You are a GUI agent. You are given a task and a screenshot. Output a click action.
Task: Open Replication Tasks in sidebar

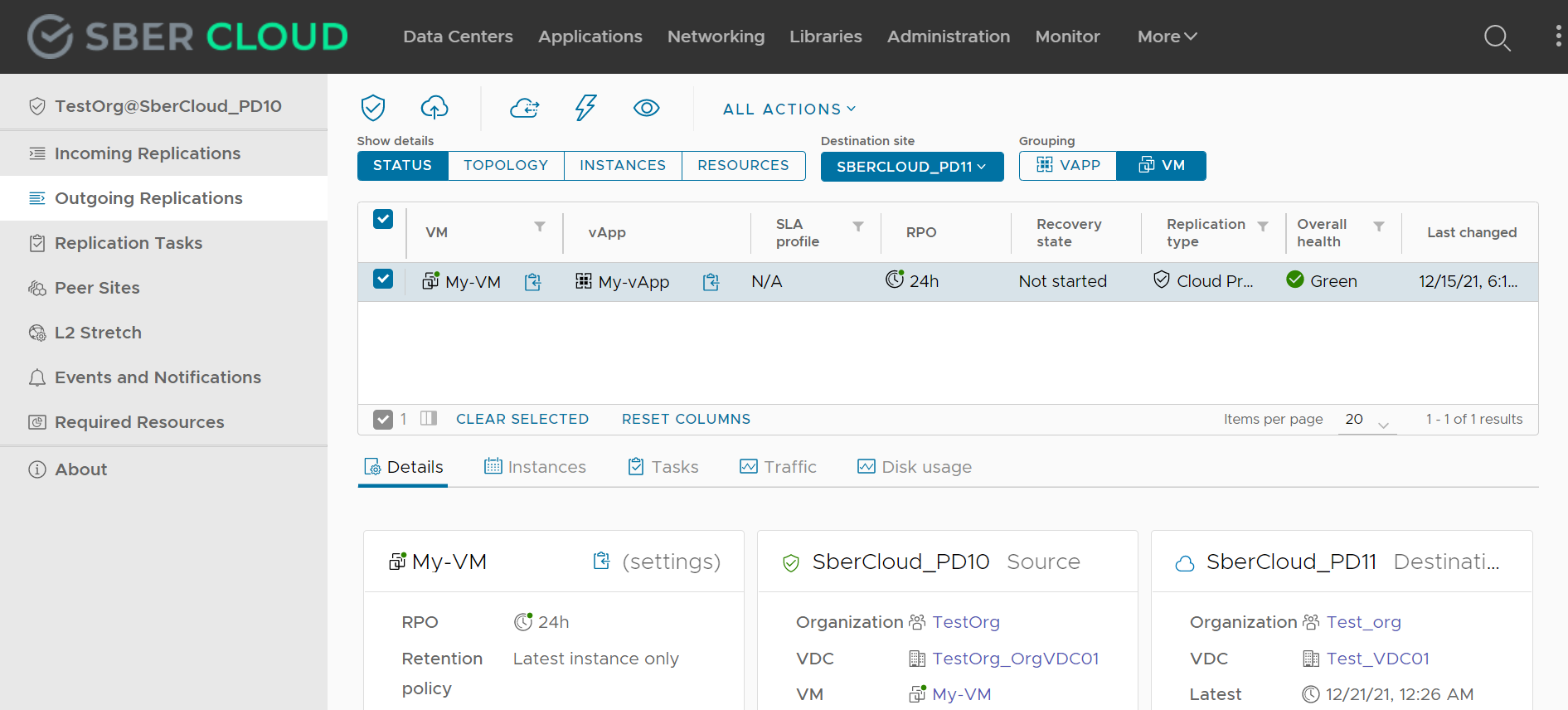163,243
